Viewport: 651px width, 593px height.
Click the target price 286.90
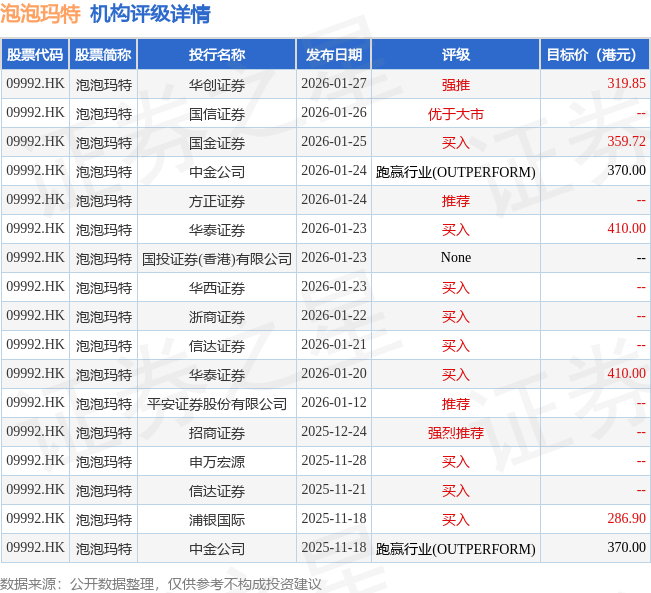coord(626,519)
